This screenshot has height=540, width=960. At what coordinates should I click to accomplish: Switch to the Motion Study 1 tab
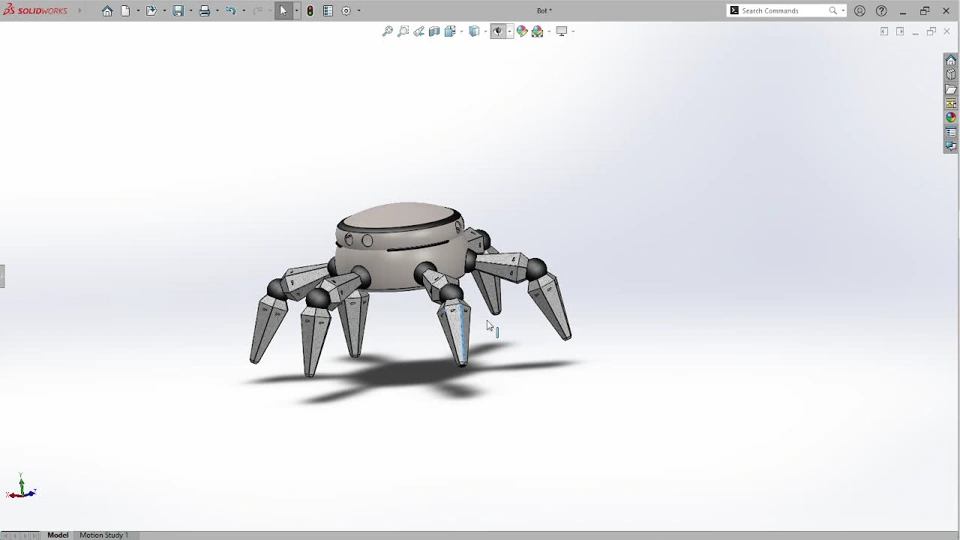(103, 535)
